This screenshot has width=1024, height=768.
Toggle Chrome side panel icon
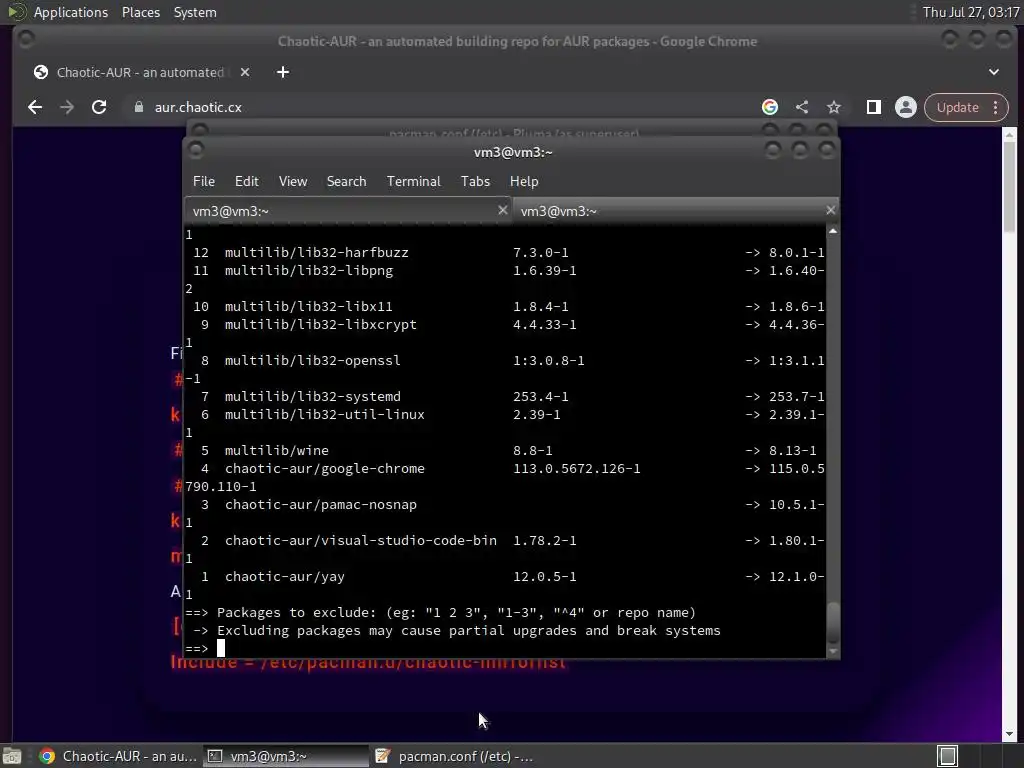pos(874,107)
